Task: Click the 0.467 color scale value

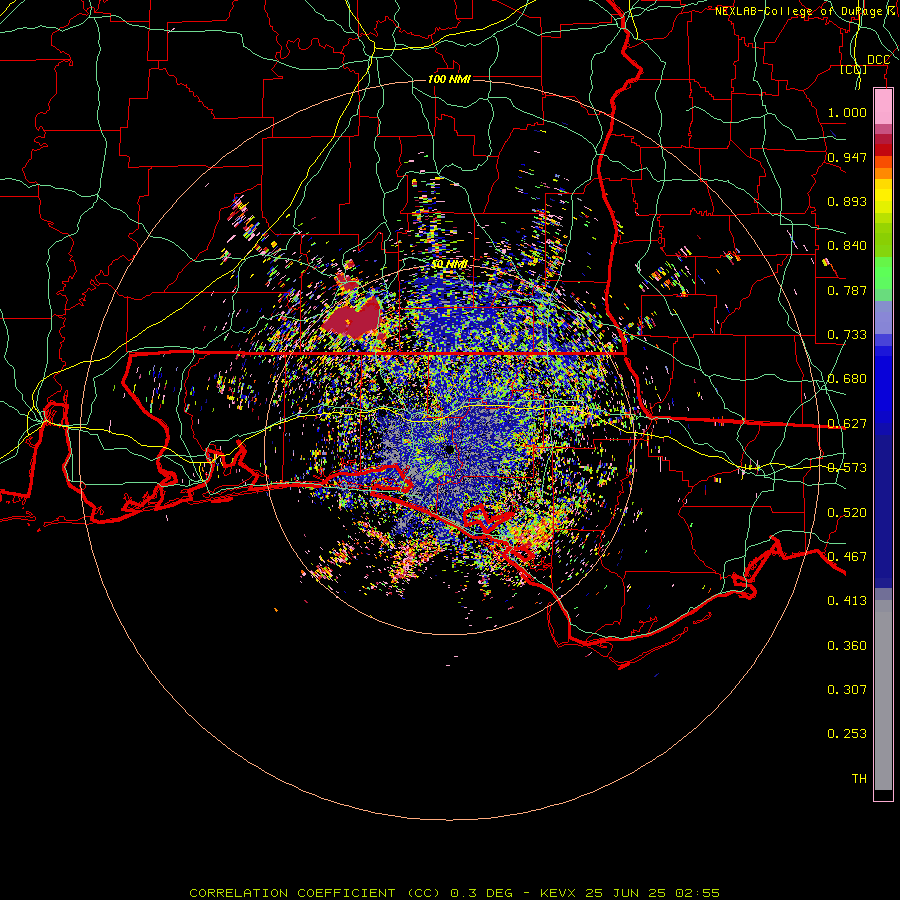Action: 847,557
